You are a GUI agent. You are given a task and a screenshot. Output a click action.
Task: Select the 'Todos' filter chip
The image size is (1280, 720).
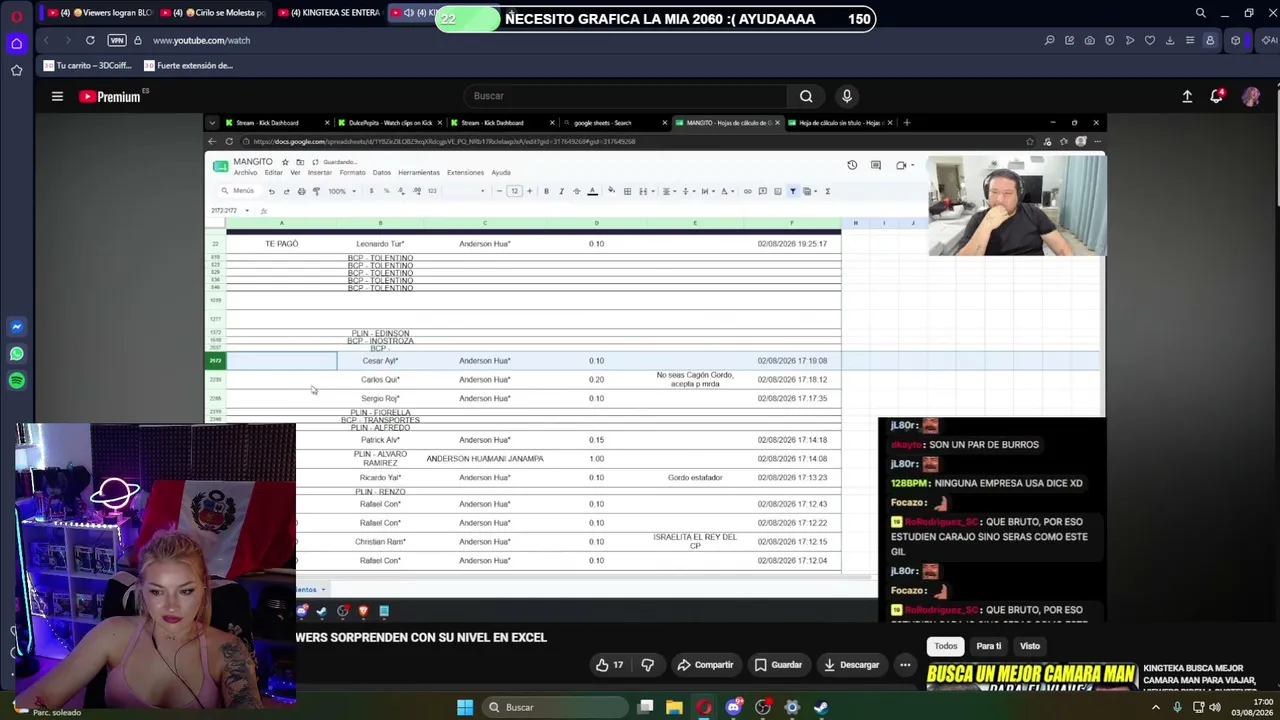(x=946, y=646)
